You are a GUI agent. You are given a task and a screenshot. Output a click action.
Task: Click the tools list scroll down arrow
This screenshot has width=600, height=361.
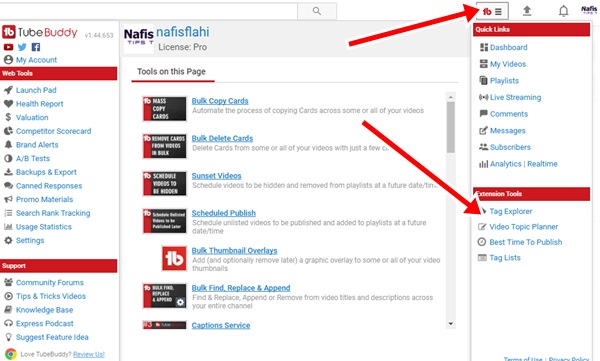click(x=451, y=324)
